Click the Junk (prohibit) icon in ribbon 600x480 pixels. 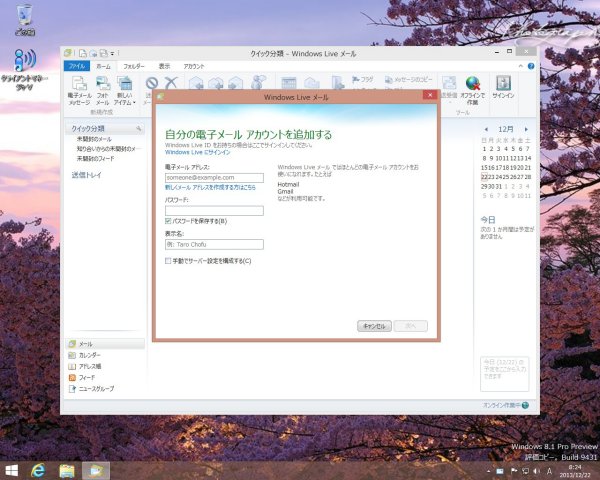(152, 83)
